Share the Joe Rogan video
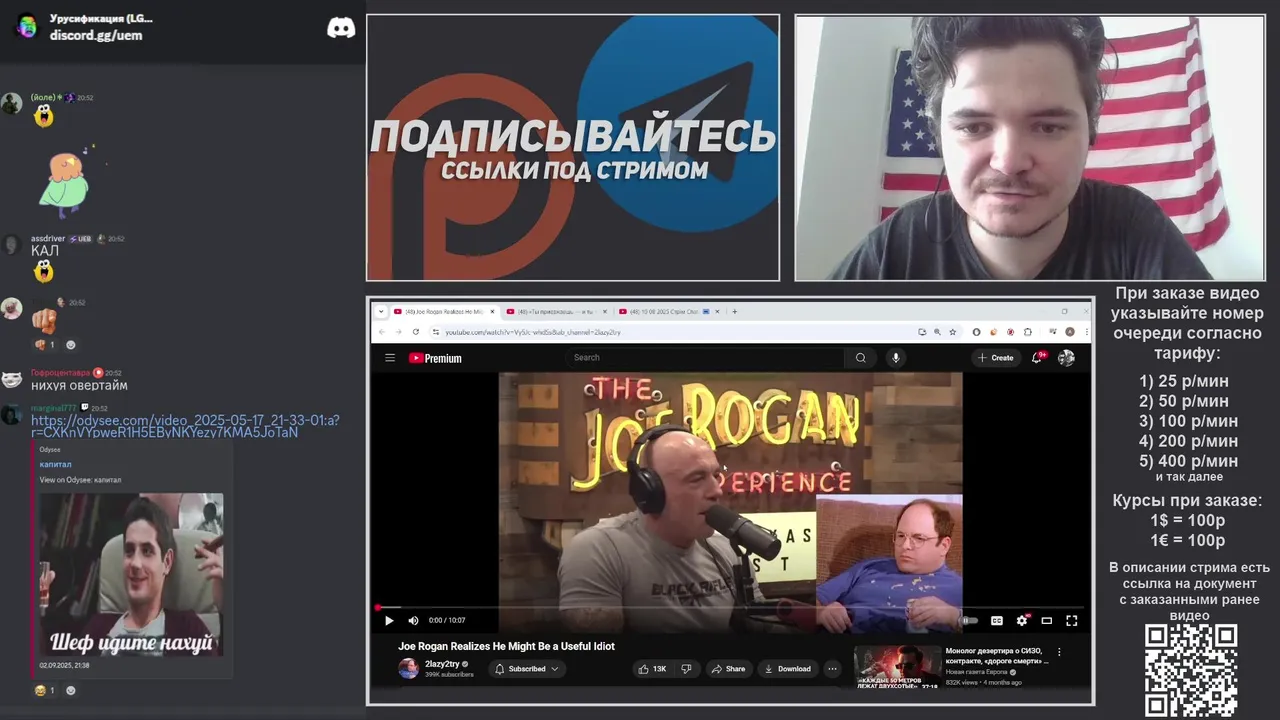This screenshot has width=1280, height=720. 728,669
